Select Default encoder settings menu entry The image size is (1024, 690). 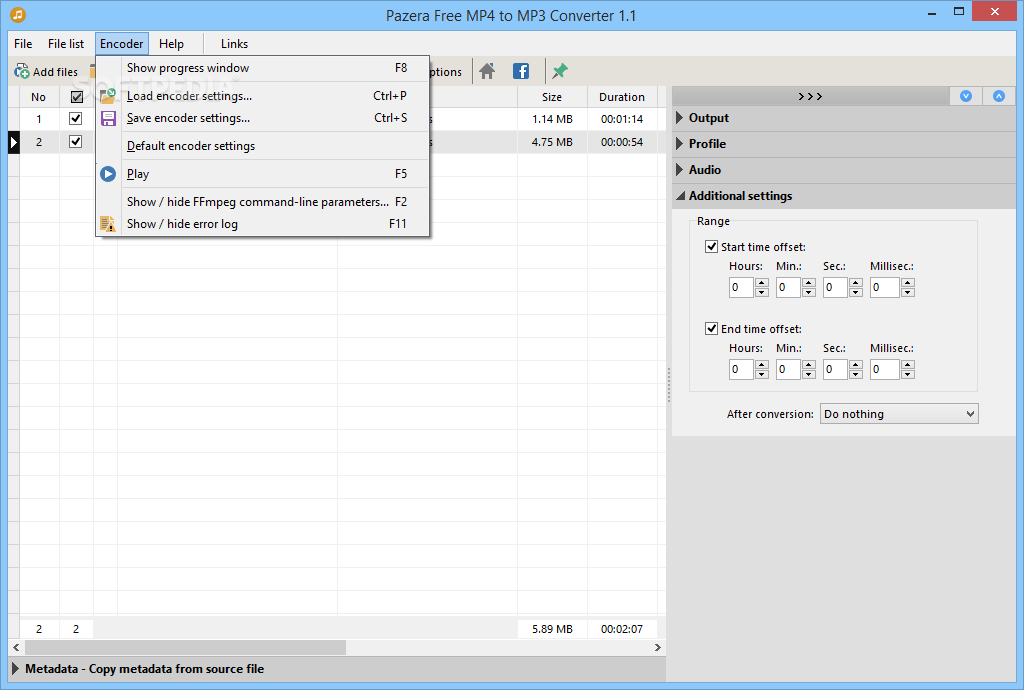click(263, 146)
